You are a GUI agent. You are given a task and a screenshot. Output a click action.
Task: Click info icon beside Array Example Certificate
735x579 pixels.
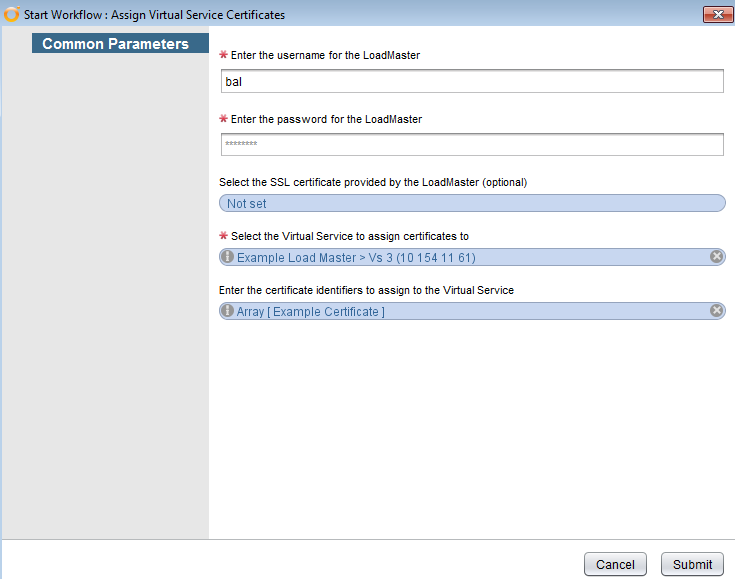[x=227, y=311]
